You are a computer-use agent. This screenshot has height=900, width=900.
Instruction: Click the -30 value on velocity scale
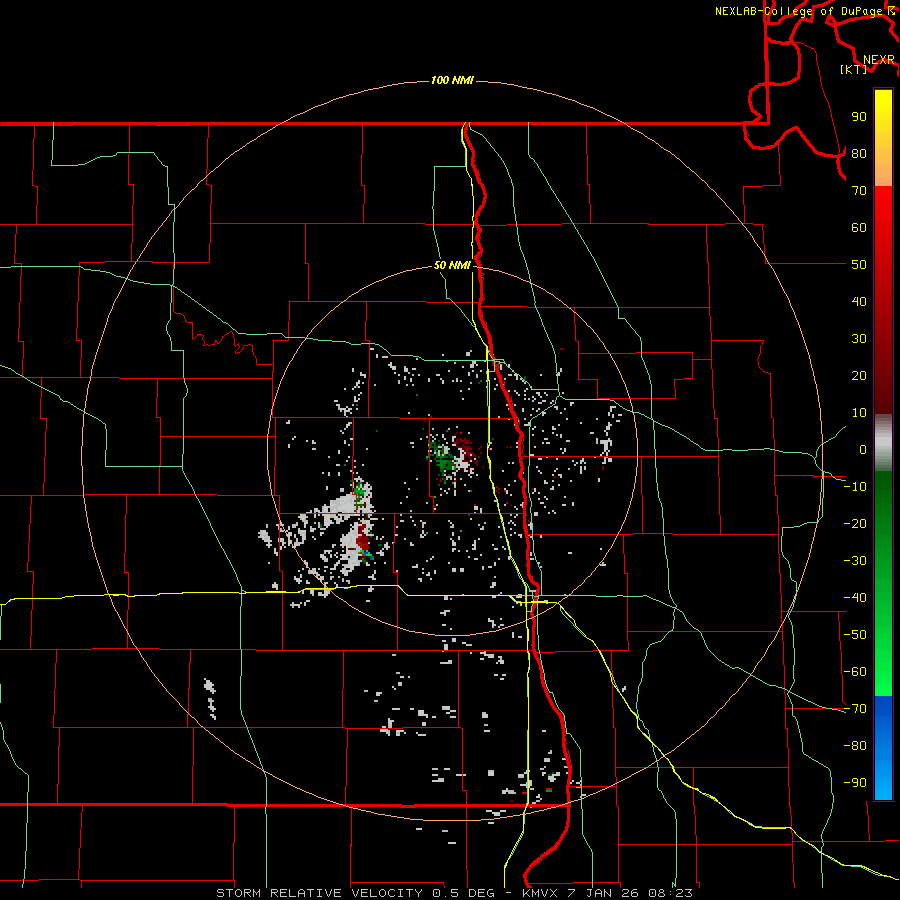(x=855, y=561)
